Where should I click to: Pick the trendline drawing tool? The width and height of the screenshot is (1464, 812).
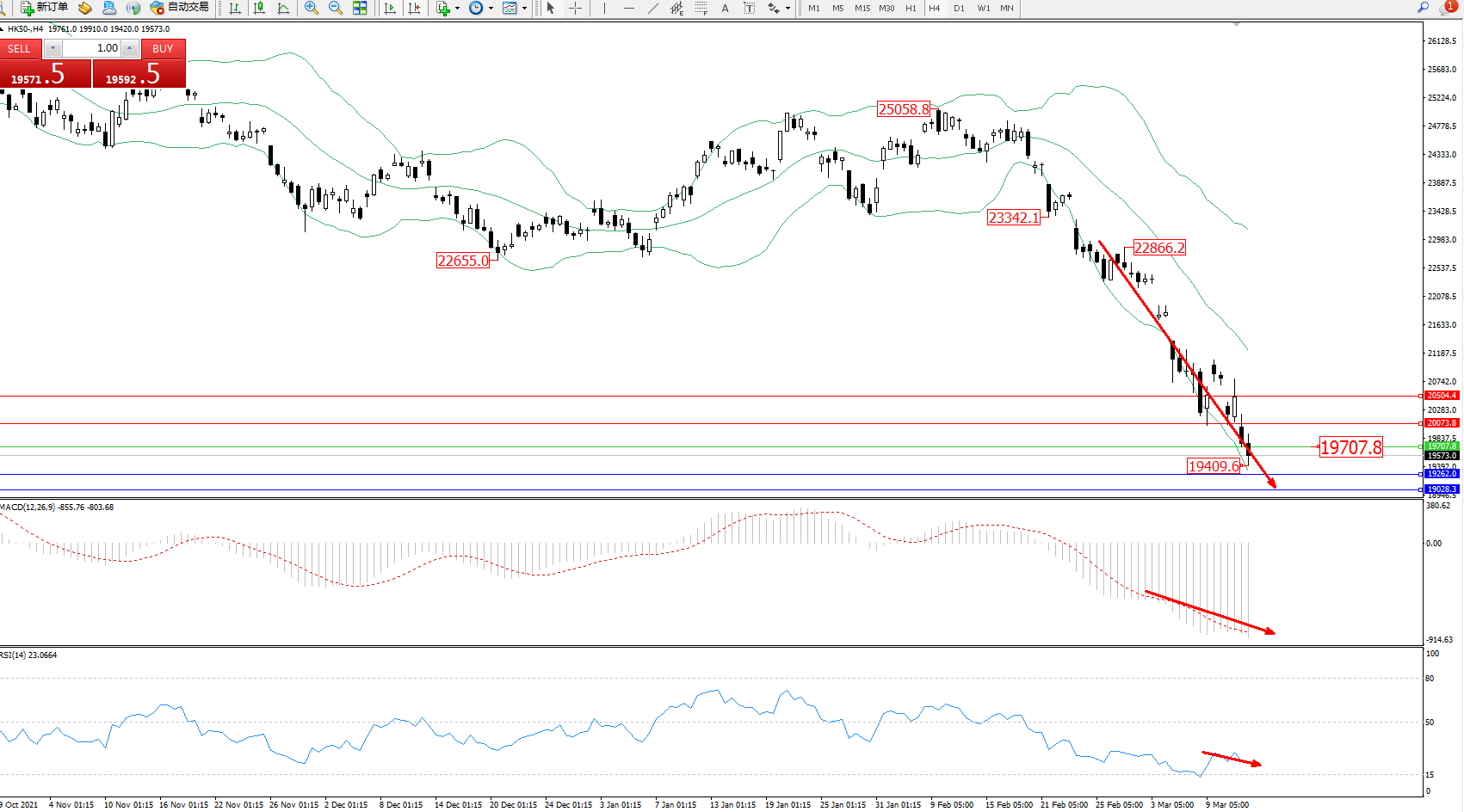(x=653, y=8)
